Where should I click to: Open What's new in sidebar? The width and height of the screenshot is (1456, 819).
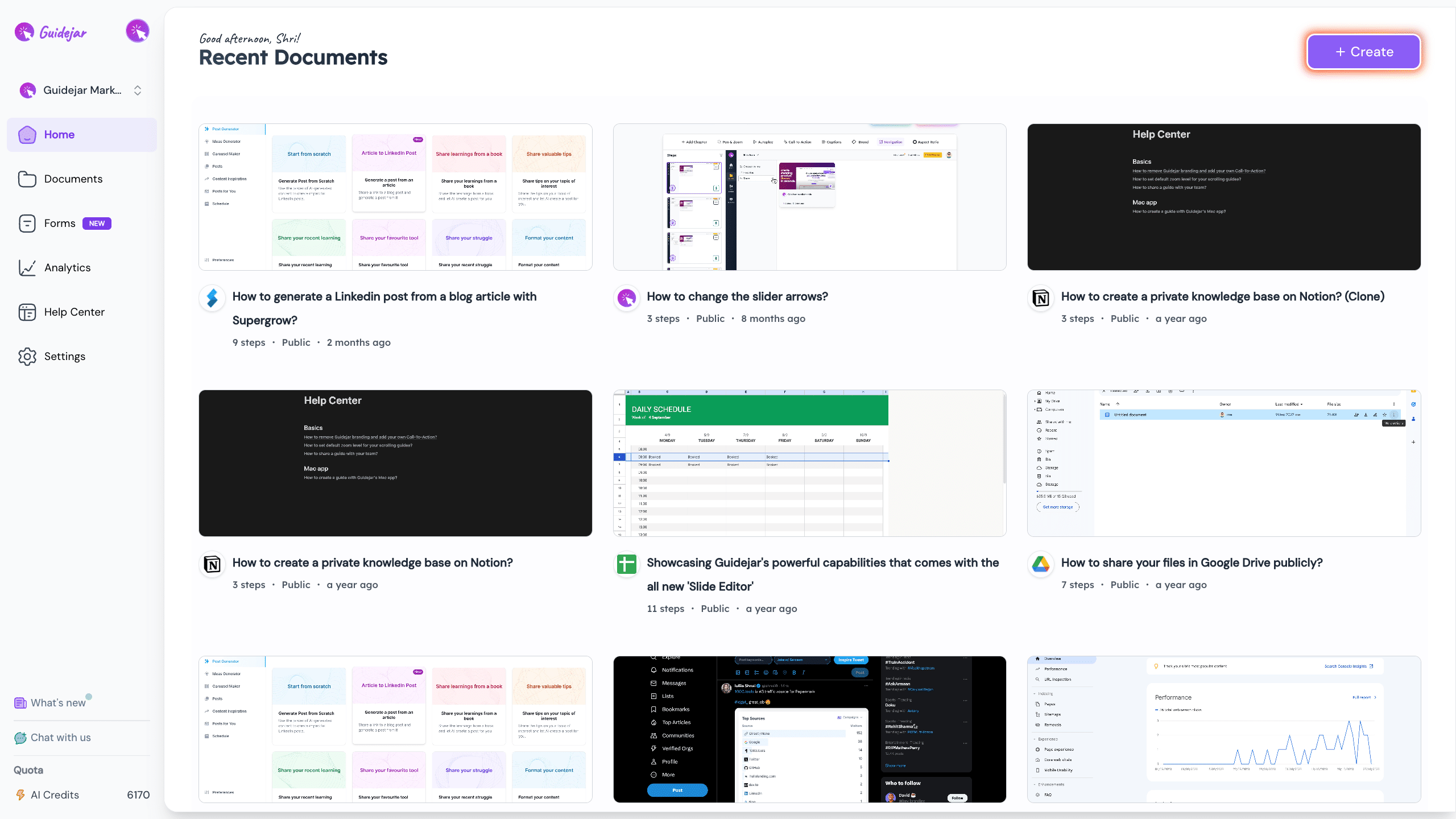(57, 703)
